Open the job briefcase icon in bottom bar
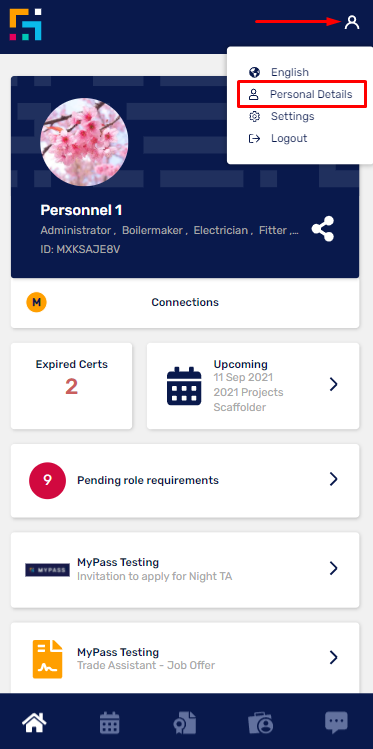Viewport: 373px width, 749px height. [x=261, y=723]
